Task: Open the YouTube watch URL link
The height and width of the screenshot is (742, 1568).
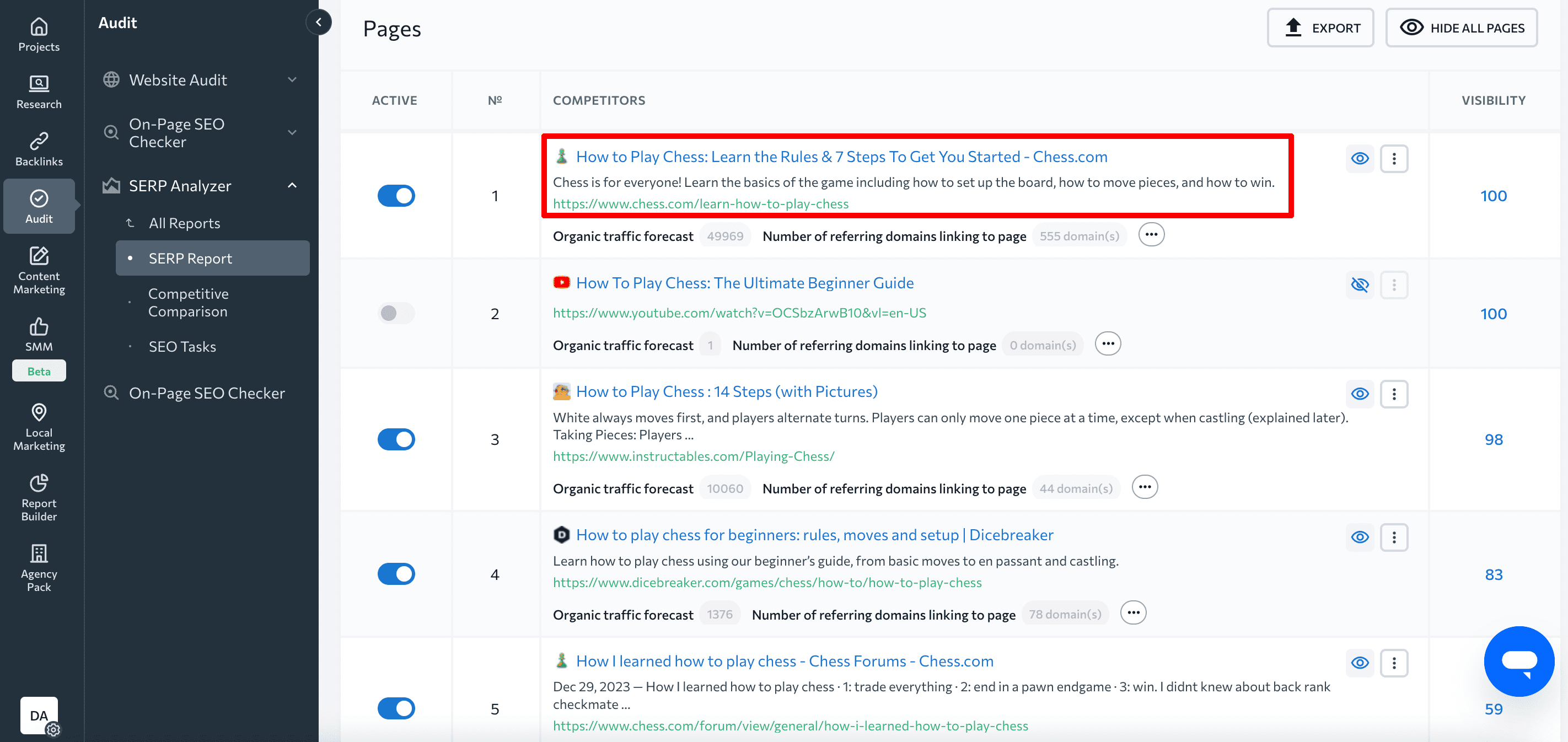Action: click(739, 313)
